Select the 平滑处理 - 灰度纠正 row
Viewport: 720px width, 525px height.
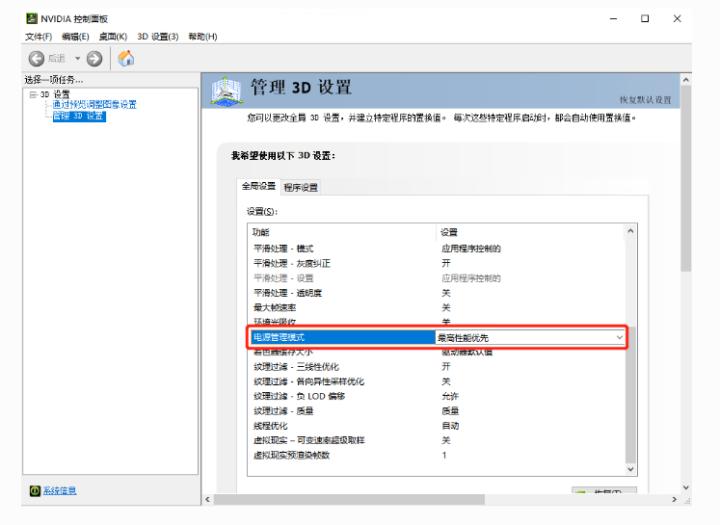tap(438, 263)
